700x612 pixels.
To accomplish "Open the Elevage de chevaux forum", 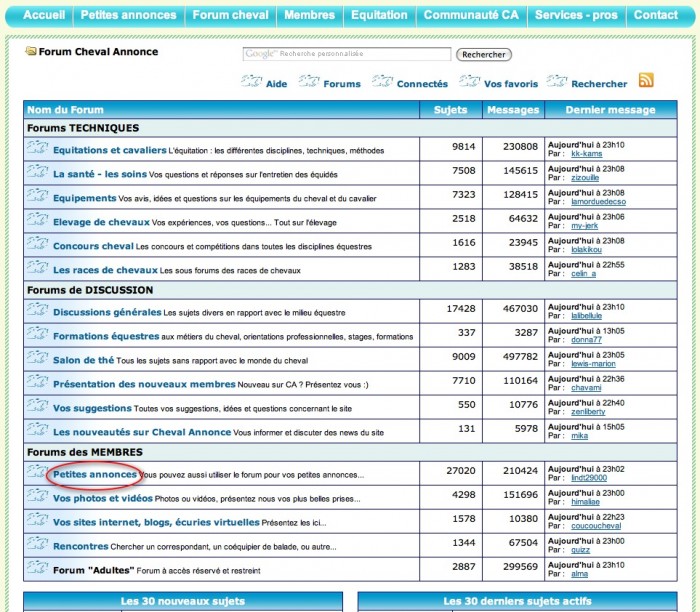I will coord(101,222).
